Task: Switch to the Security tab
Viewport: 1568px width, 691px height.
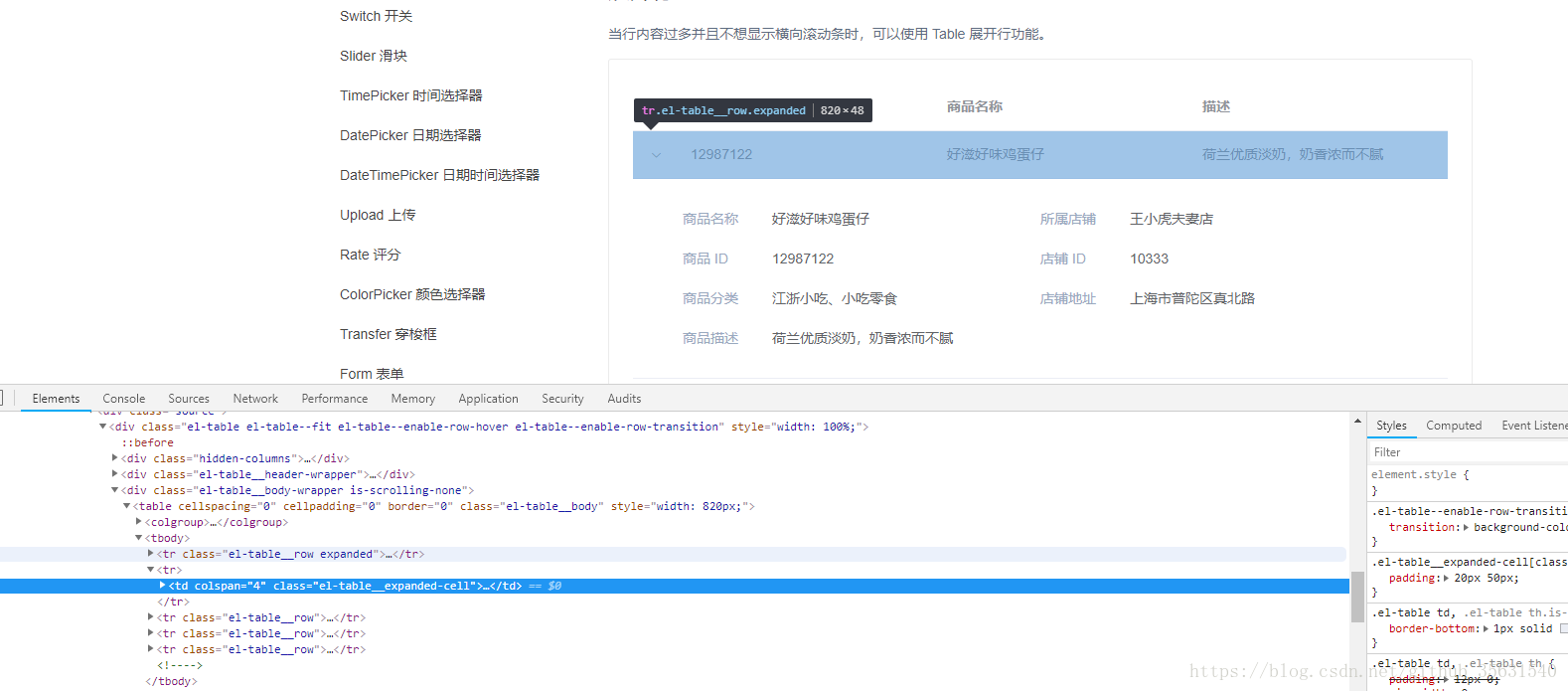Action: (562, 399)
